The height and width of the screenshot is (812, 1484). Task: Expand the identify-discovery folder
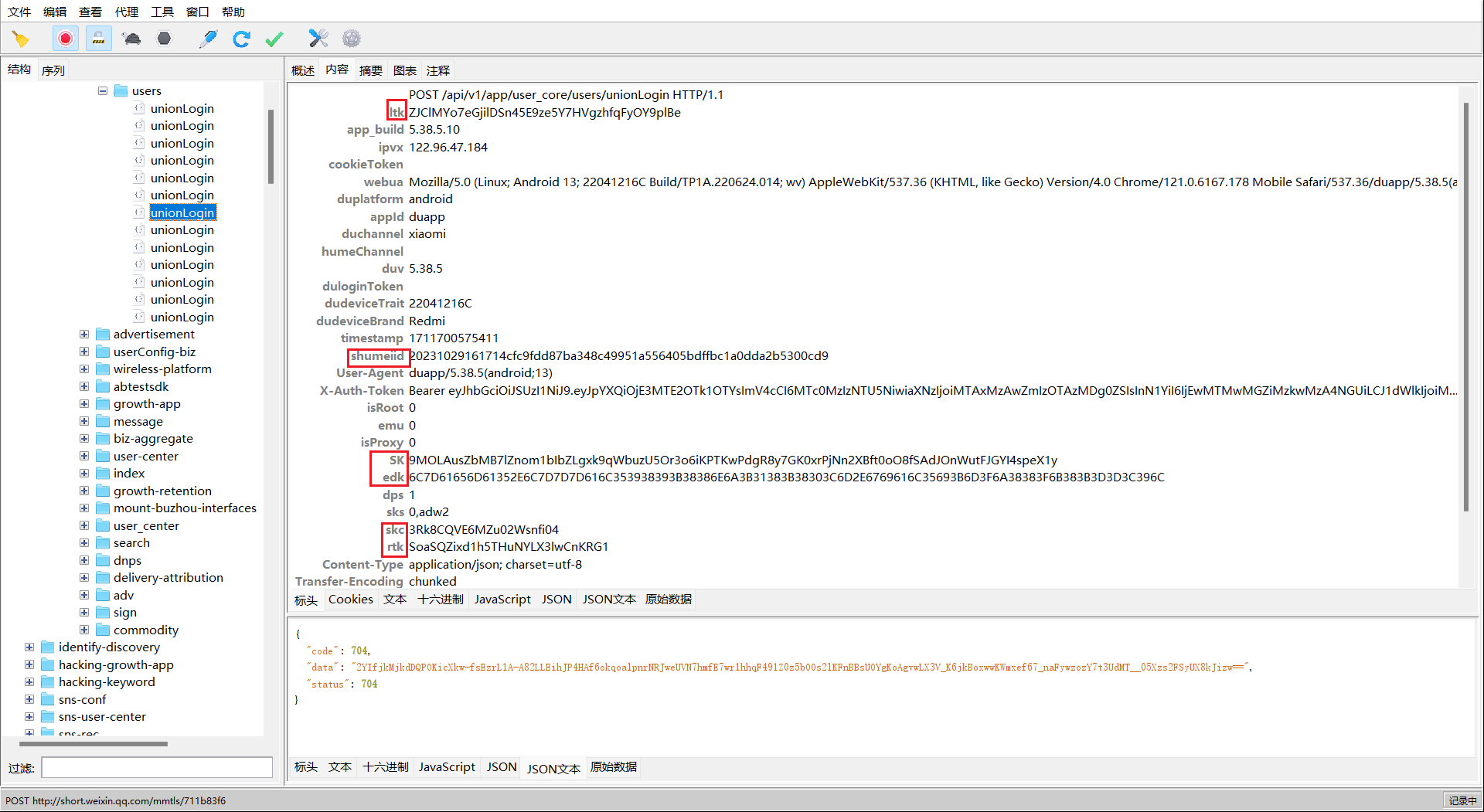tap(29, 647)
